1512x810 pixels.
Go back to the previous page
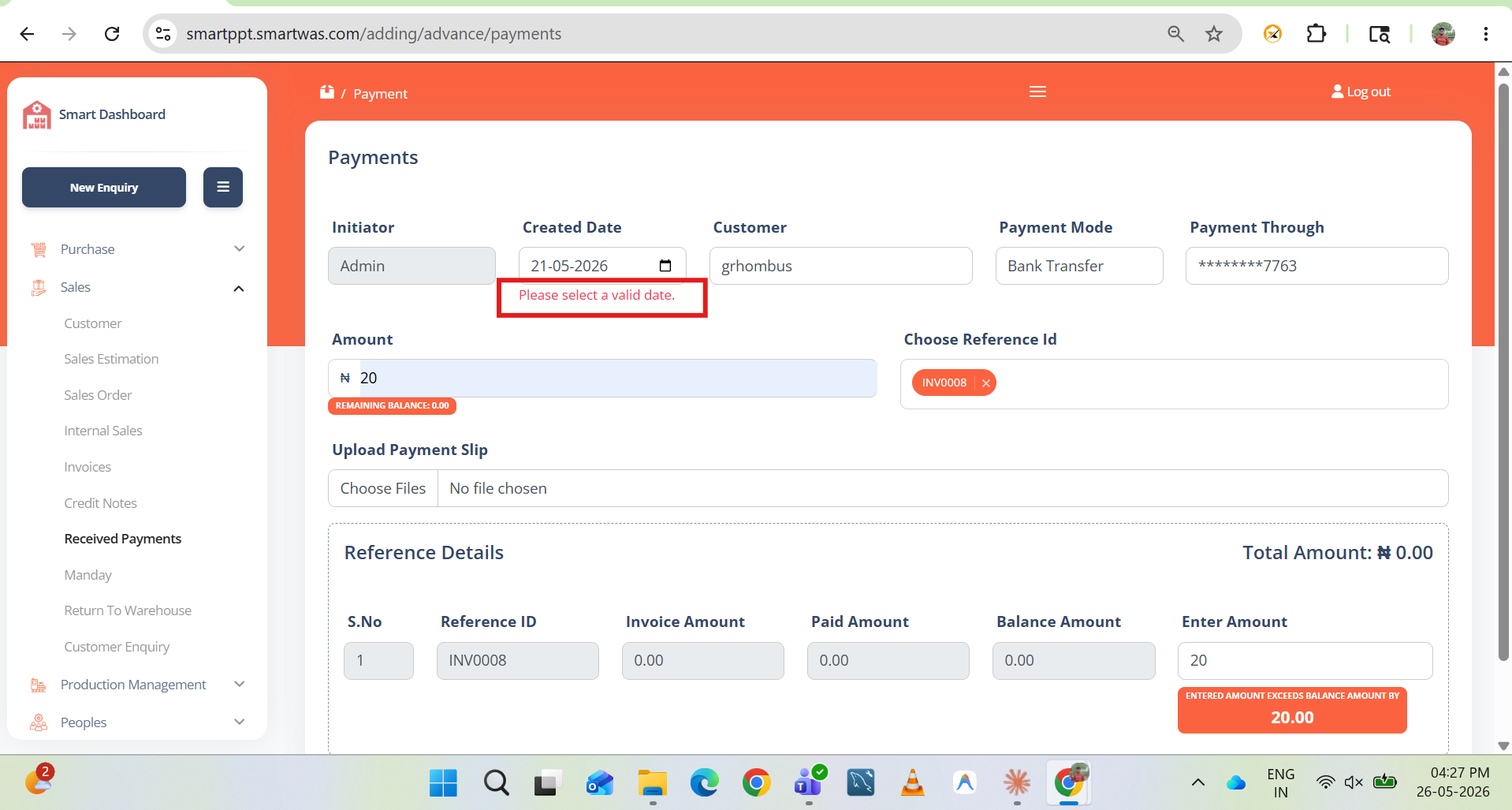pos(27,34)
